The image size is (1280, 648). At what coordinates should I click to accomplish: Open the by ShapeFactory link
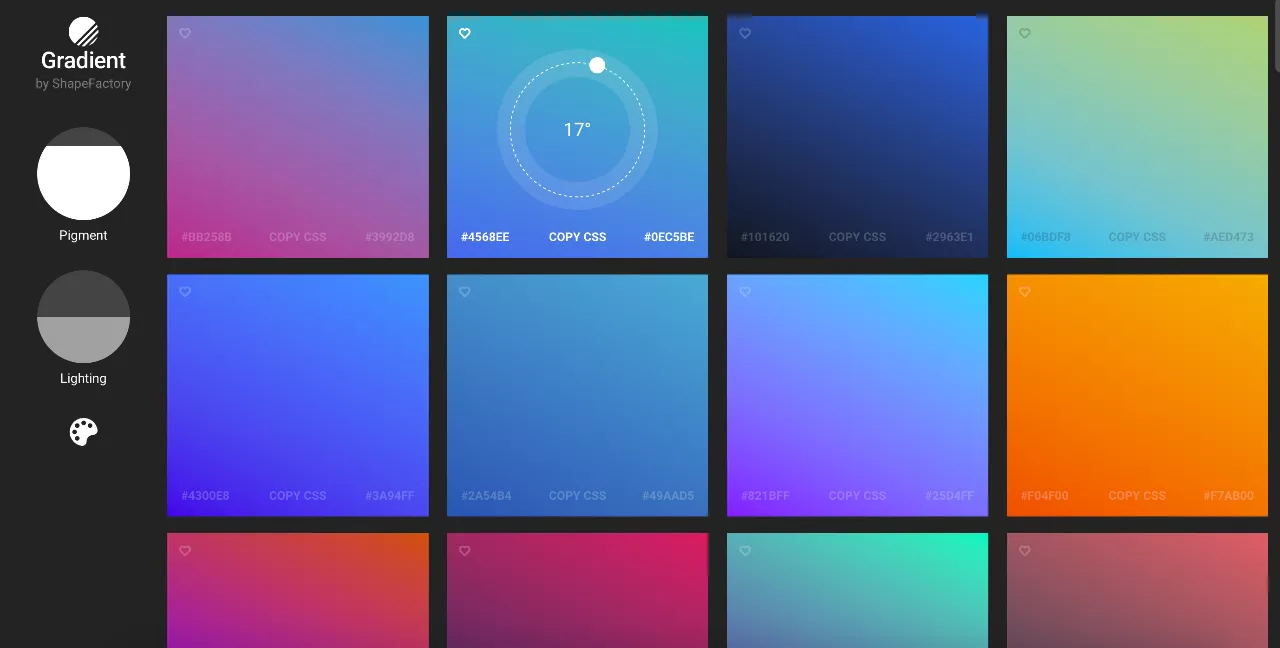[83, 84]
